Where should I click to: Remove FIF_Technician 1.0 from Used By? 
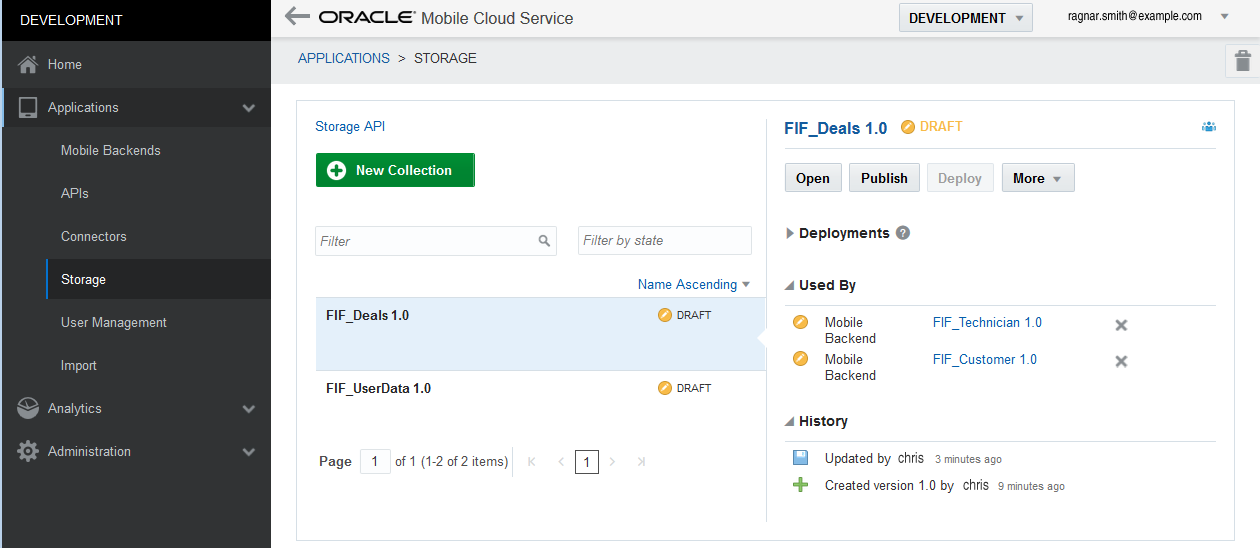[x=1121, y=325]
